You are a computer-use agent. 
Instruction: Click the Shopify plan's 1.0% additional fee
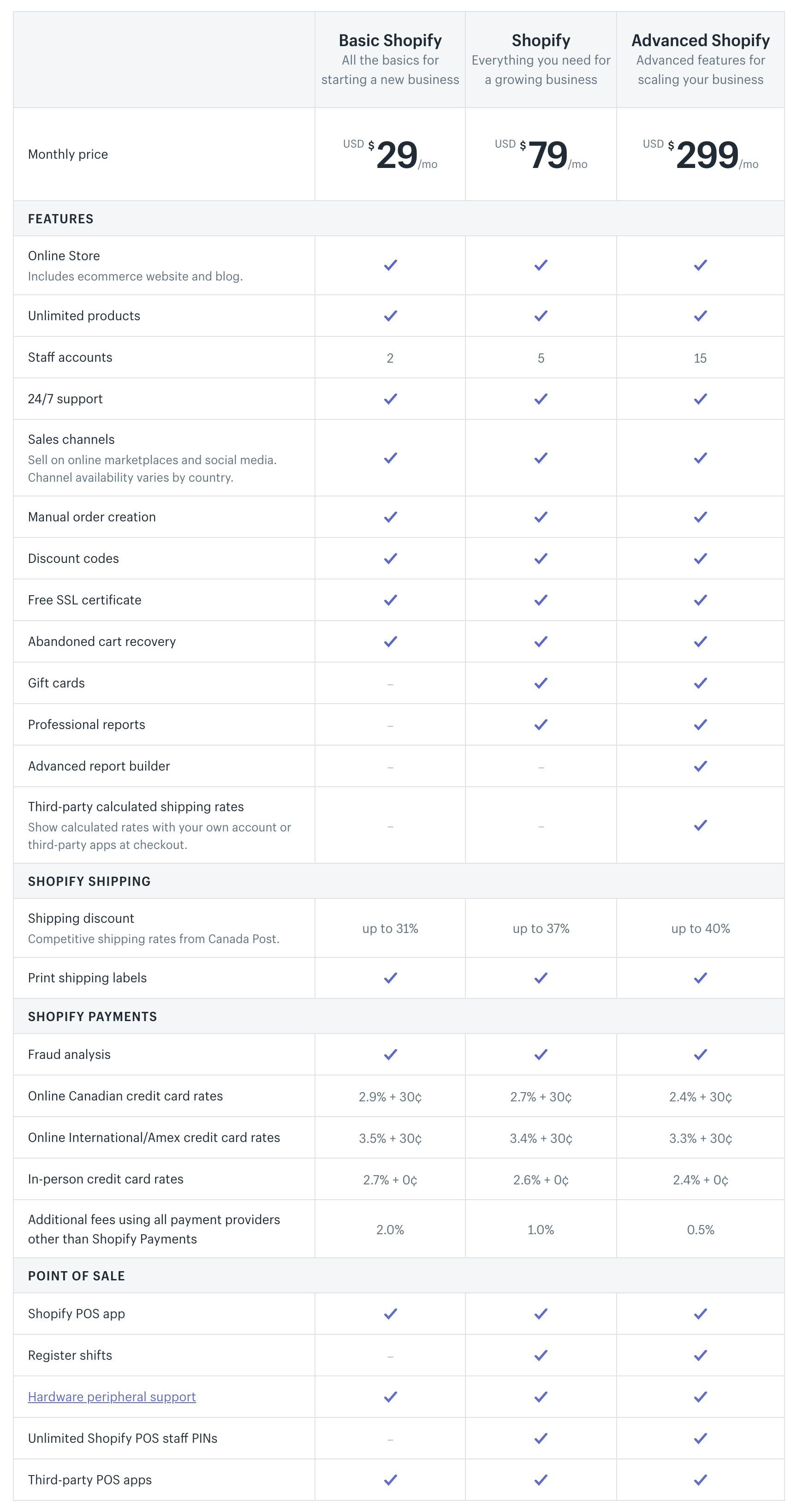click(x=541, y=1230)
